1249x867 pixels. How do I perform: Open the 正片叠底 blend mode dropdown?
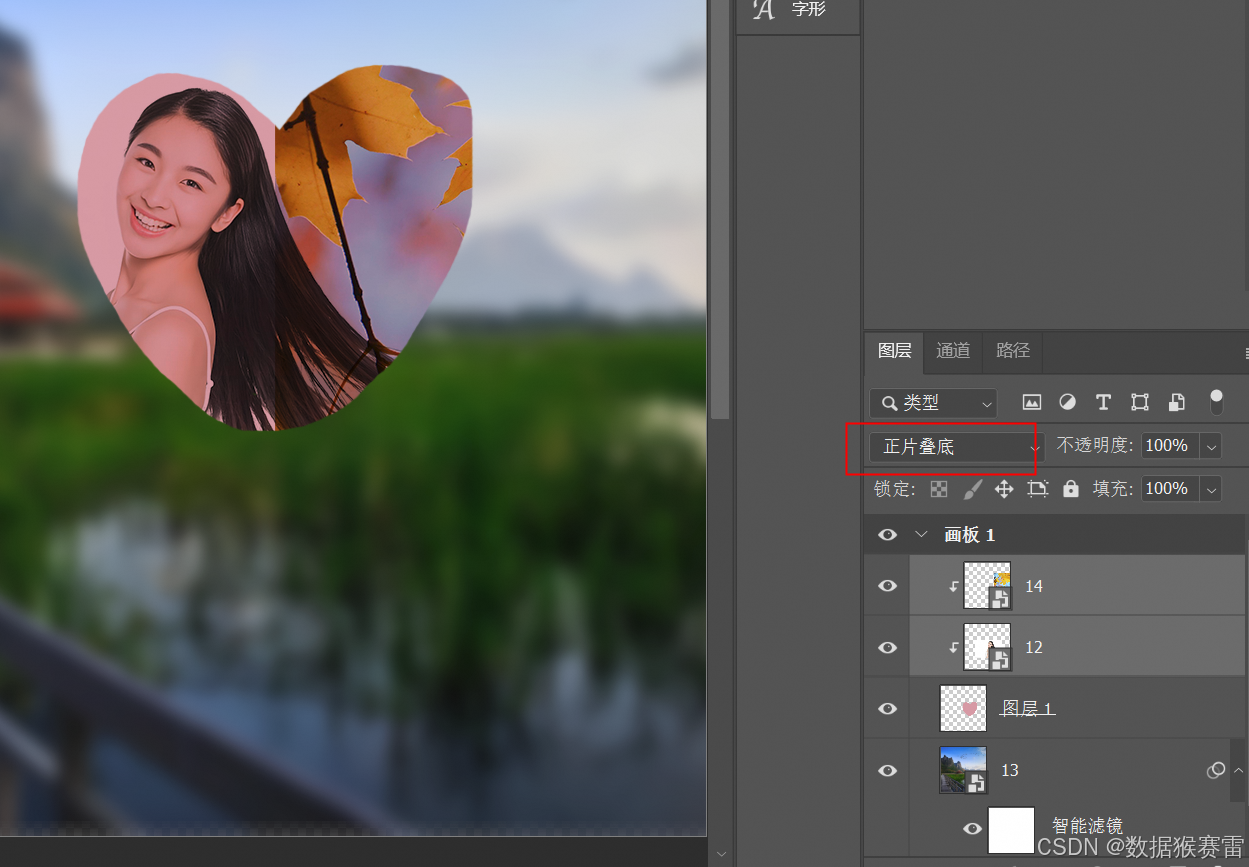tap(956, 446)
